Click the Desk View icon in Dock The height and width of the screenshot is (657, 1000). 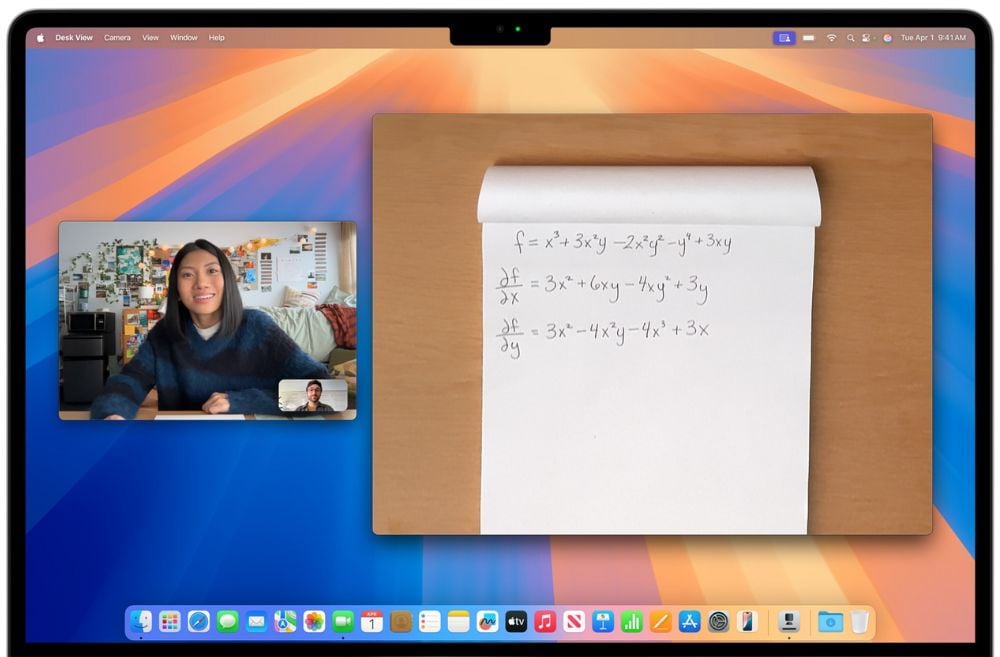pos(790,621)
